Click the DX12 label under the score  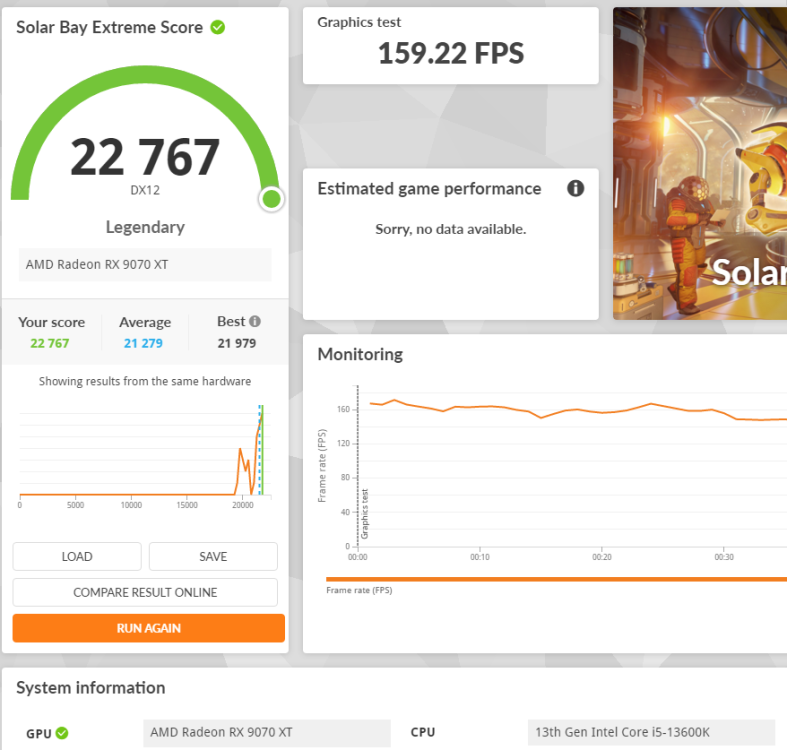145,190
